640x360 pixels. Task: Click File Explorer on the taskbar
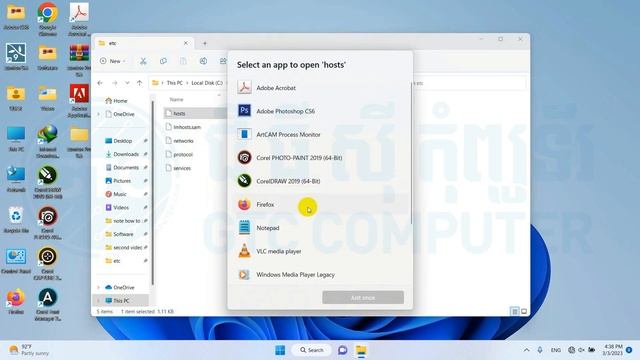pyautogui.click(x=361, y=350)
